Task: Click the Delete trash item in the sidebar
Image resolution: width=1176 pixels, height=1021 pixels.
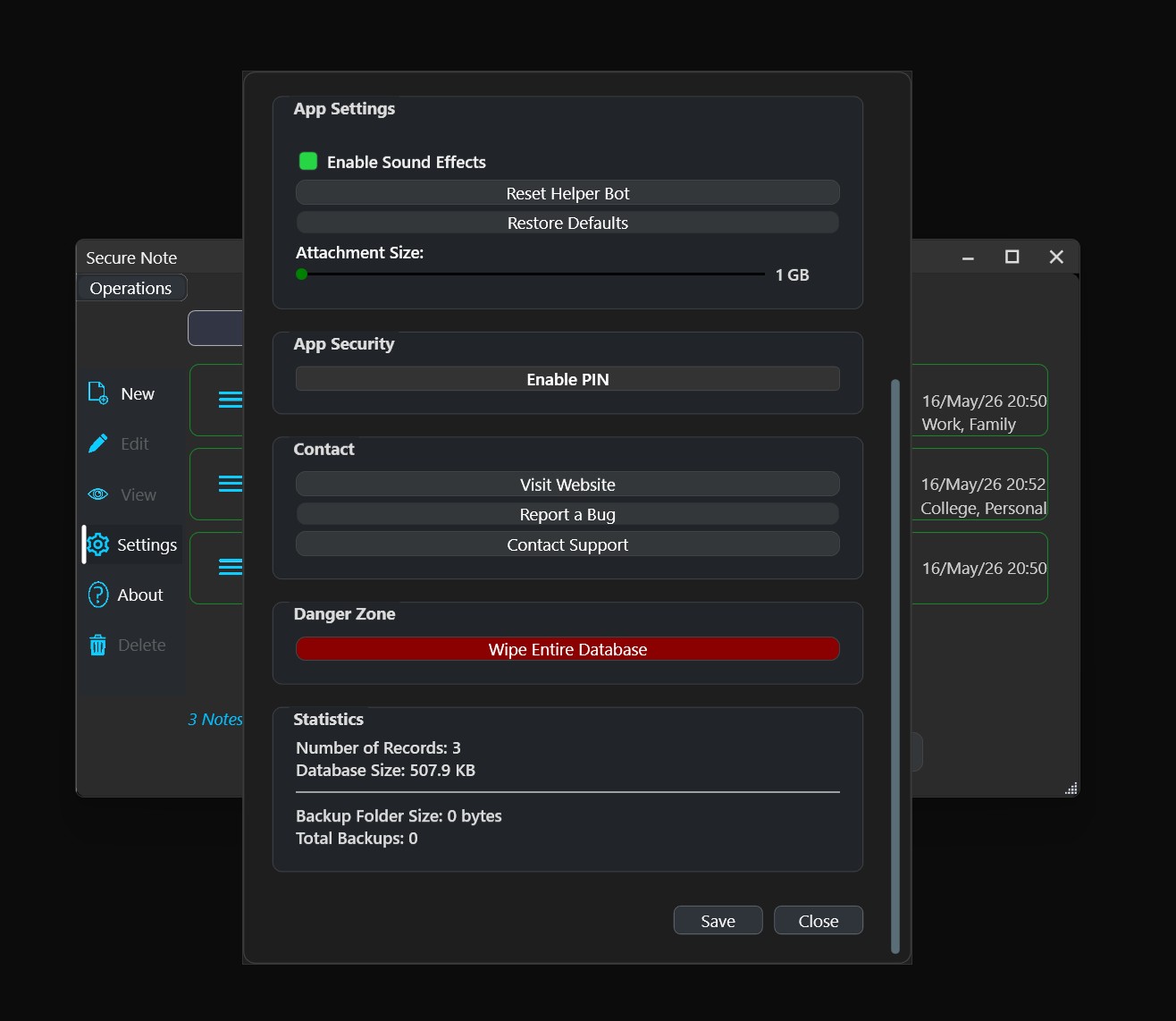Action: click(128, 645)
